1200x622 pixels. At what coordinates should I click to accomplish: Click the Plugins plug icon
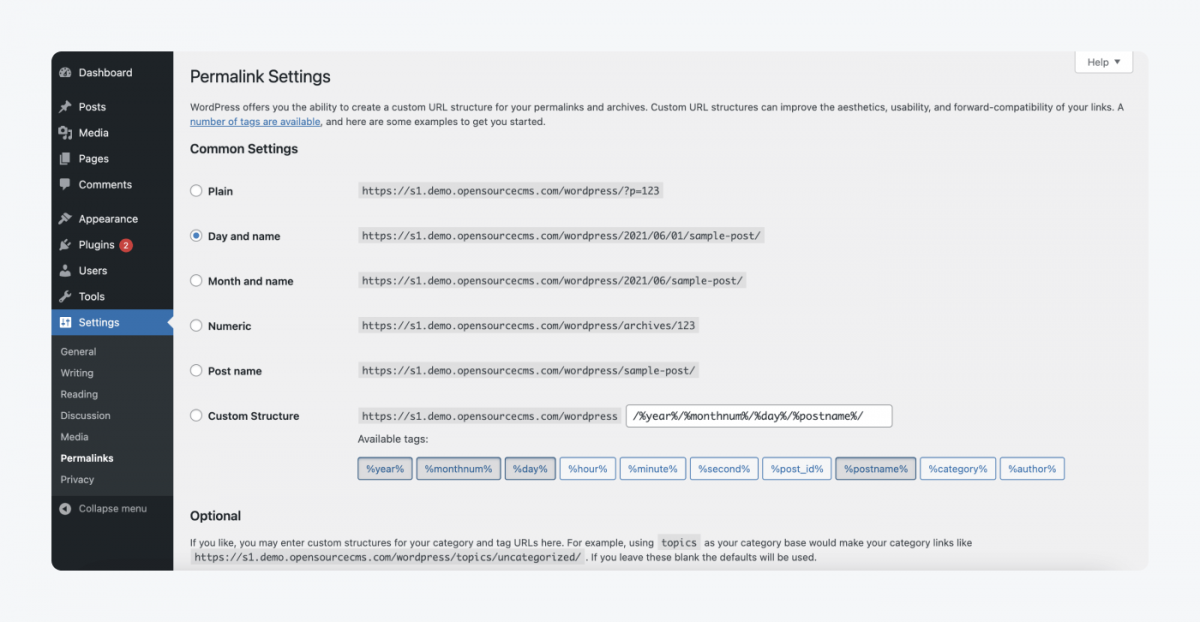(x=66, y=245)
